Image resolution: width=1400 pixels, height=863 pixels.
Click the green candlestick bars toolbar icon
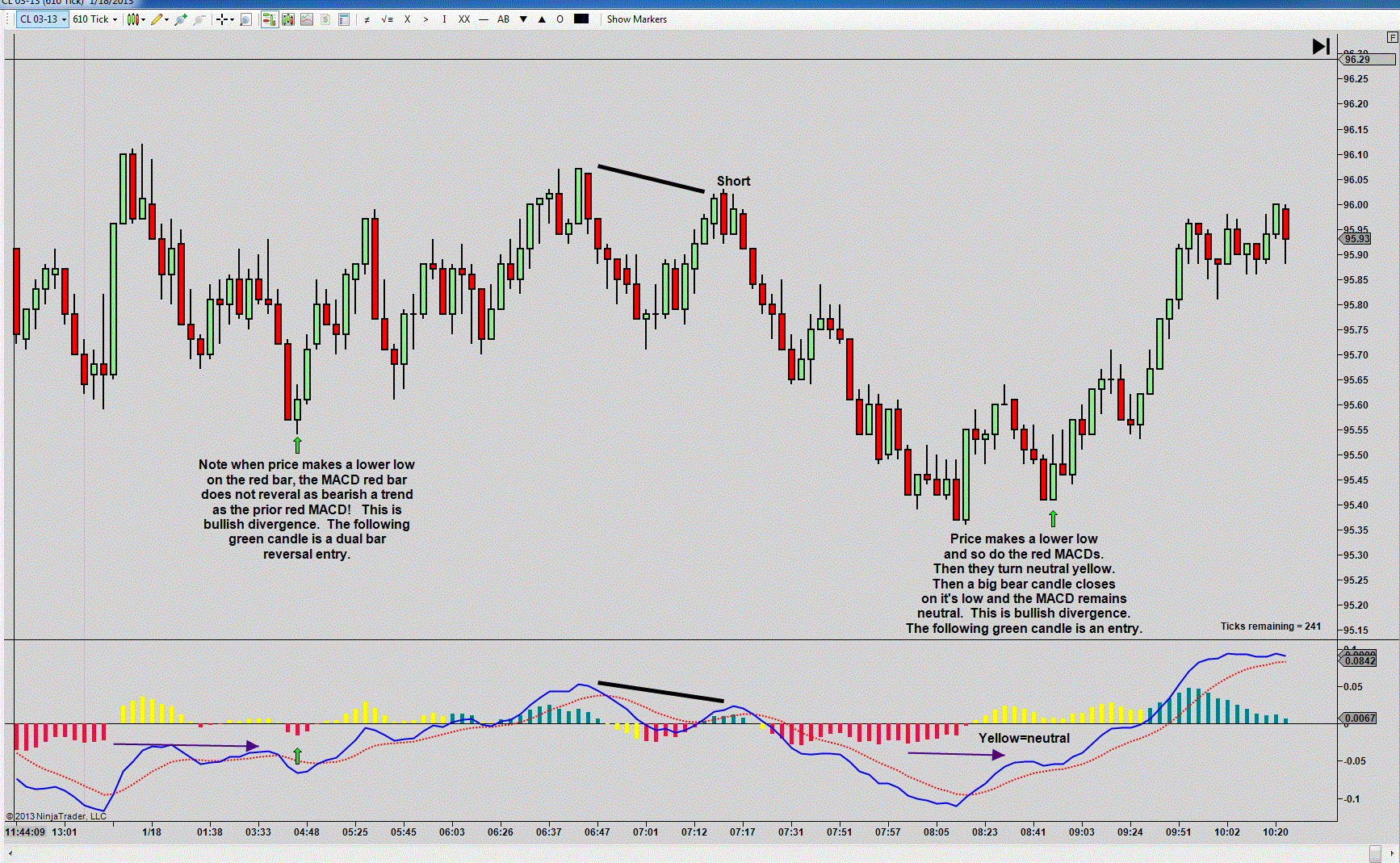pyautogui.click(x=287, y=19)
